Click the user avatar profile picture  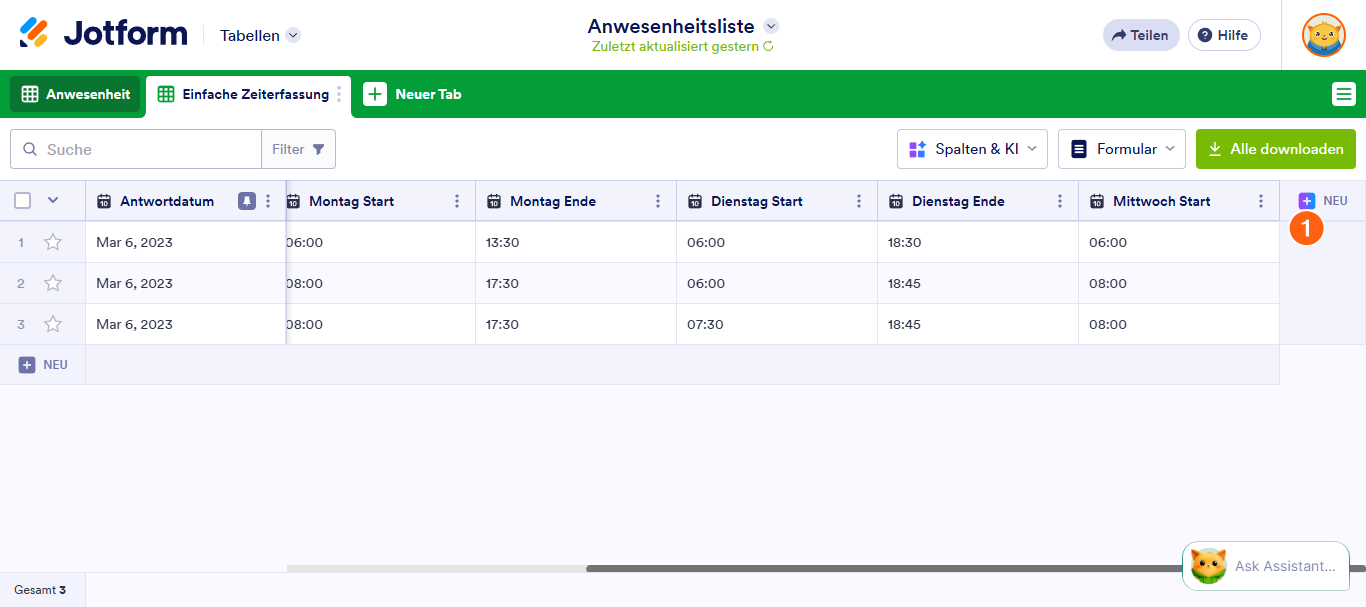point(1323,35)
